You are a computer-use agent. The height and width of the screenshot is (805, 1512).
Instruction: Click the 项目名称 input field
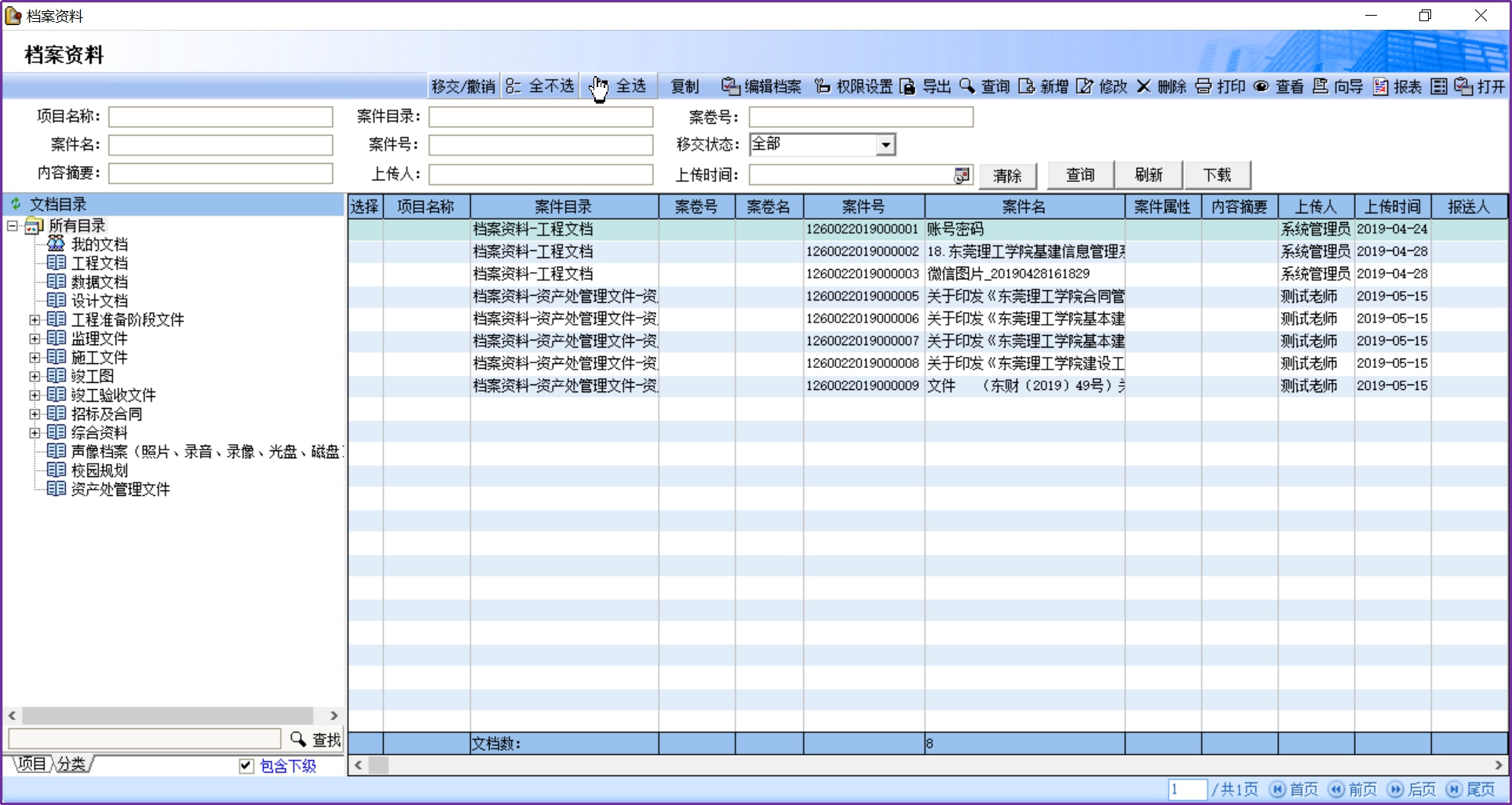coord(221,117)
